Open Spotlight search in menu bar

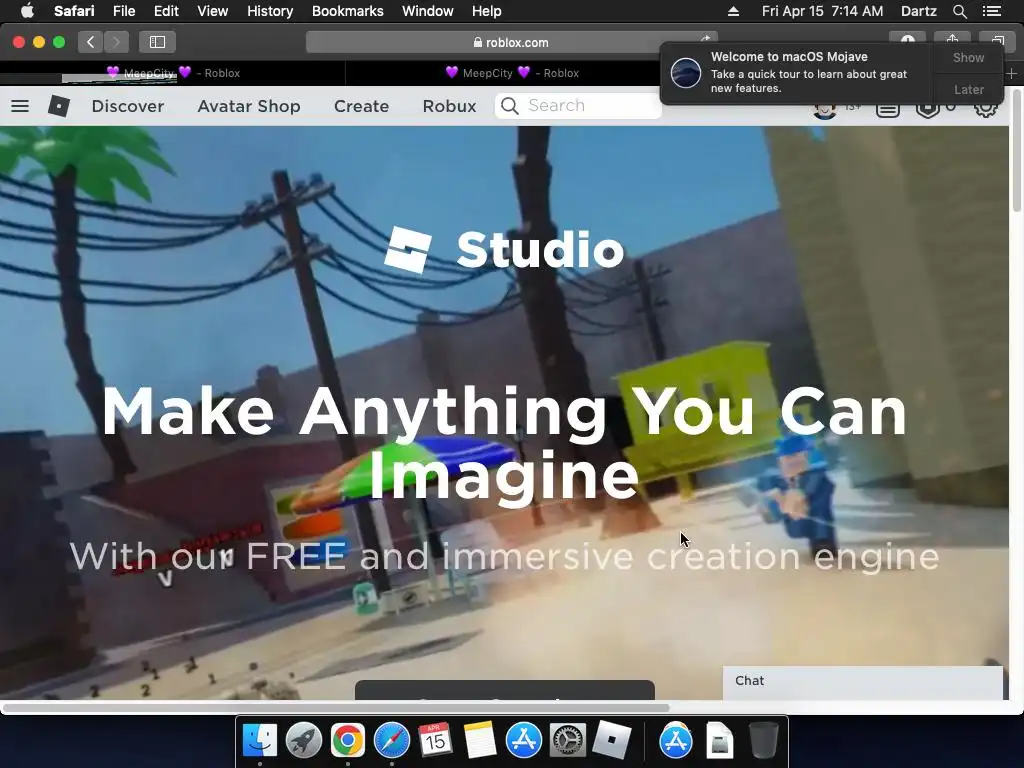pyautogui.click(x=960, y=11)
